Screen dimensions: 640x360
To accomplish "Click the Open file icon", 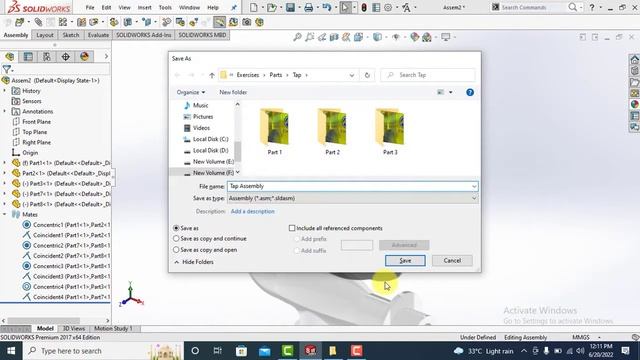I will point(271,7).
